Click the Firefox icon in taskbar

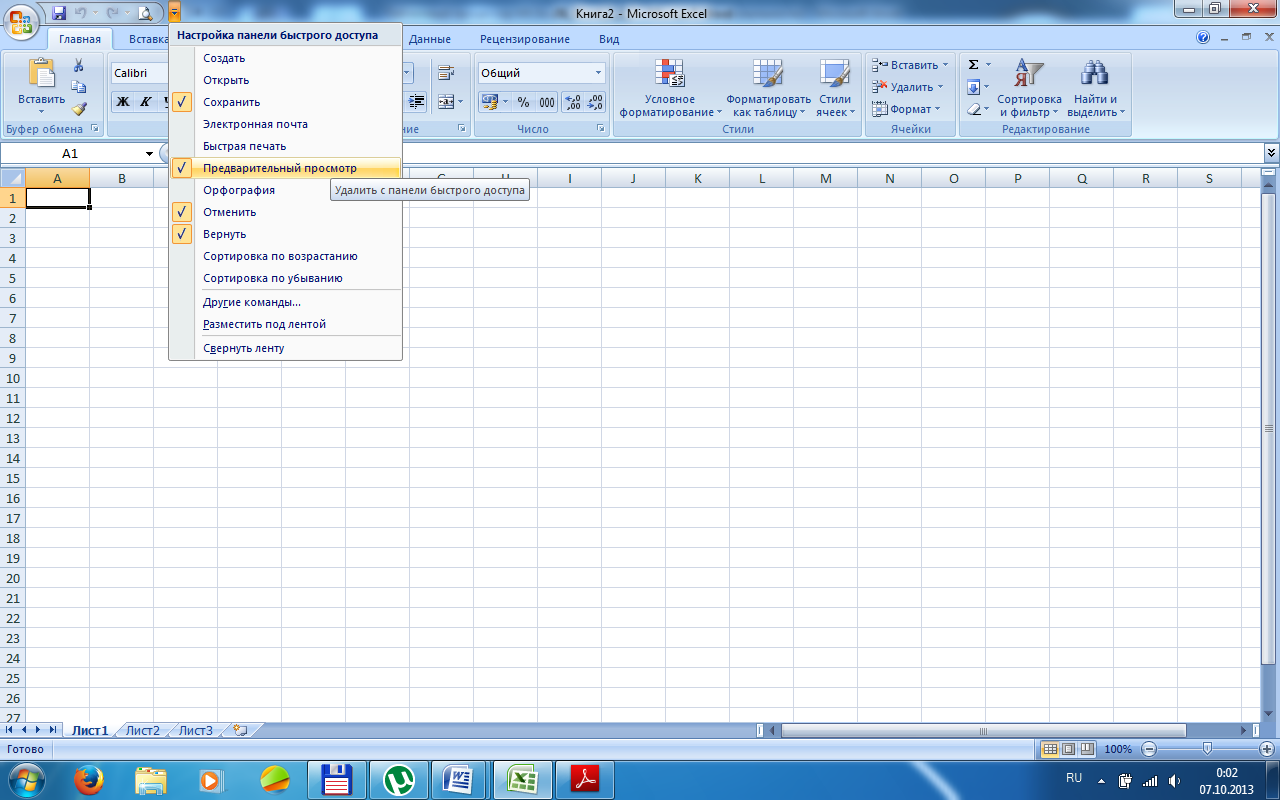point(89,778)
